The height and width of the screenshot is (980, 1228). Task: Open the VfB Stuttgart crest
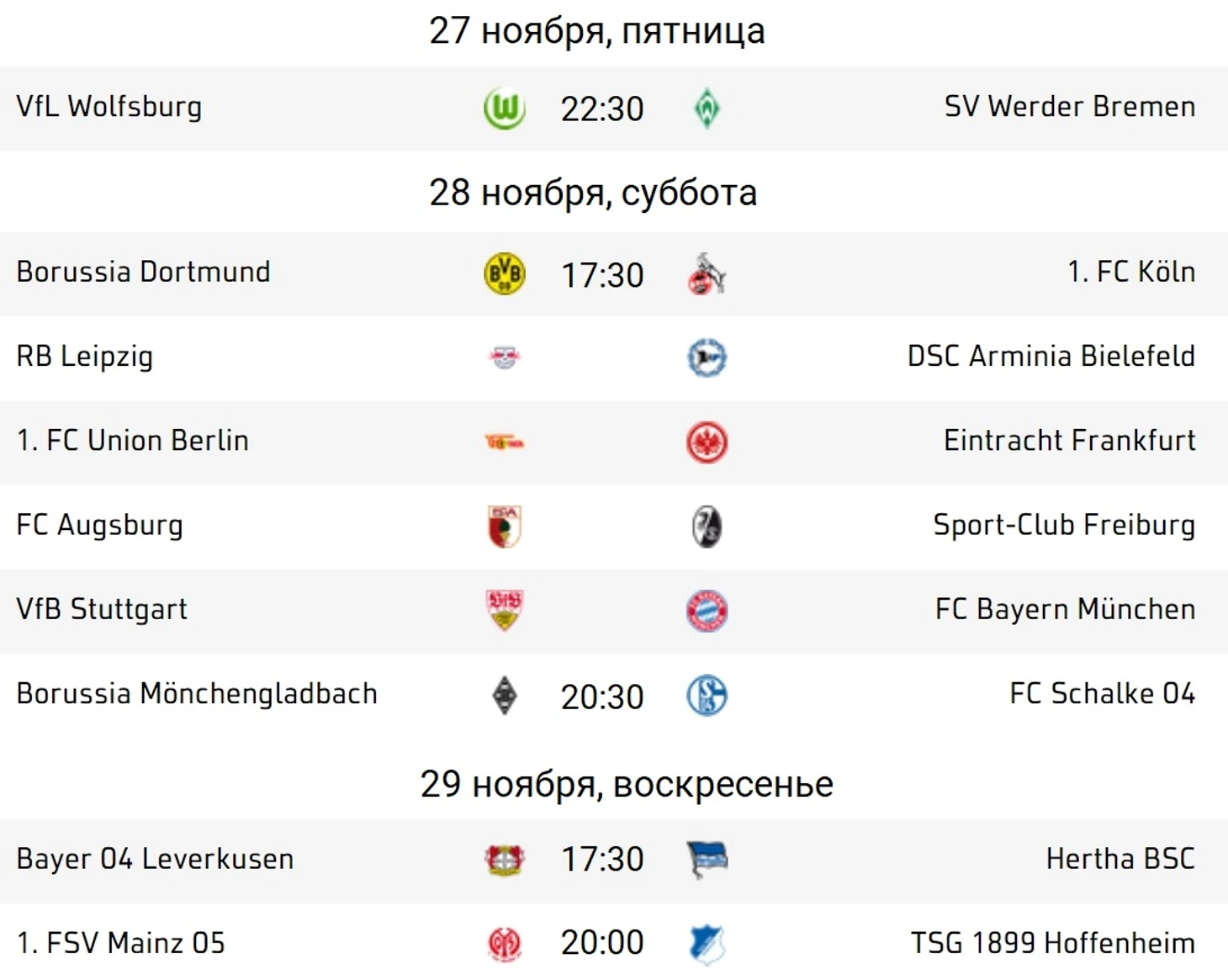click(x=505, y=611)
